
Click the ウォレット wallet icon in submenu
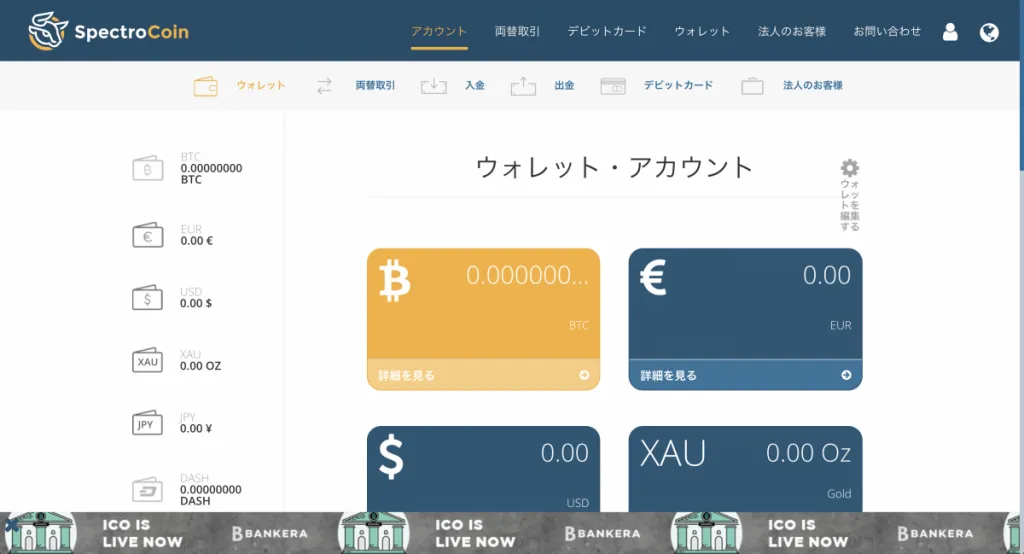(x=206, y=86)
